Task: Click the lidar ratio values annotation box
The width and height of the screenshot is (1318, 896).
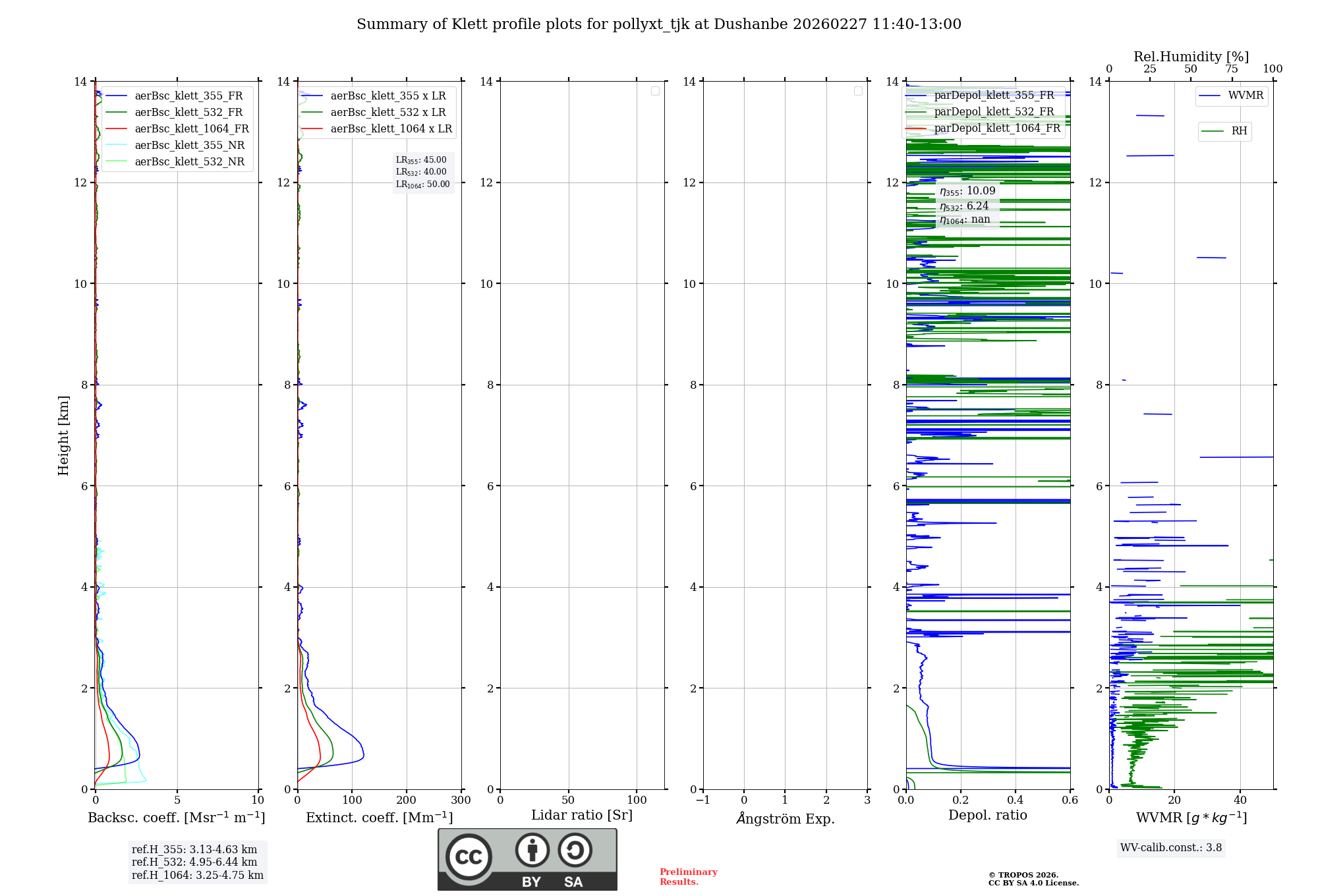Action: [x=423, y=172]
